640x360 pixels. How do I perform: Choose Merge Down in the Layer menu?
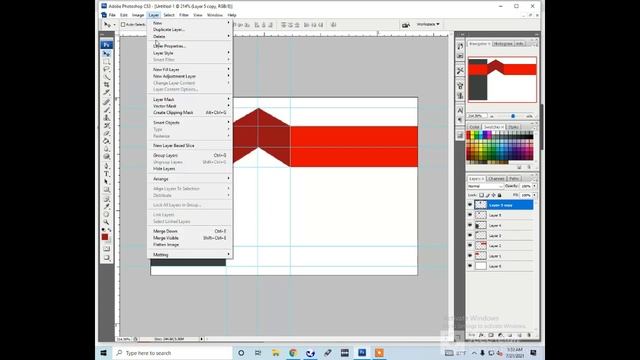tap(190, 231)
